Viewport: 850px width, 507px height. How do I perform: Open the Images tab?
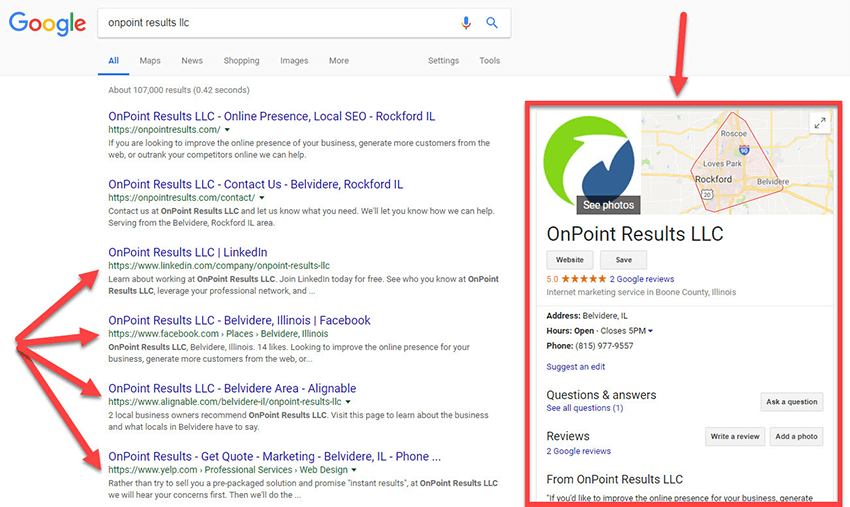[294, 61]
